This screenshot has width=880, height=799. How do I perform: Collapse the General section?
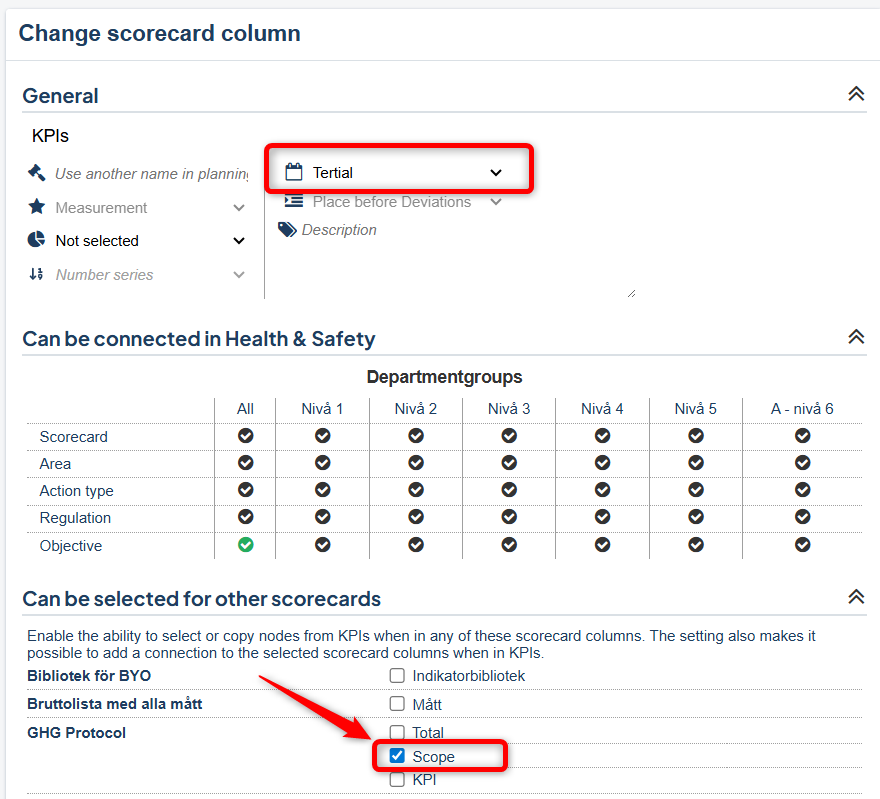(855, 94)
